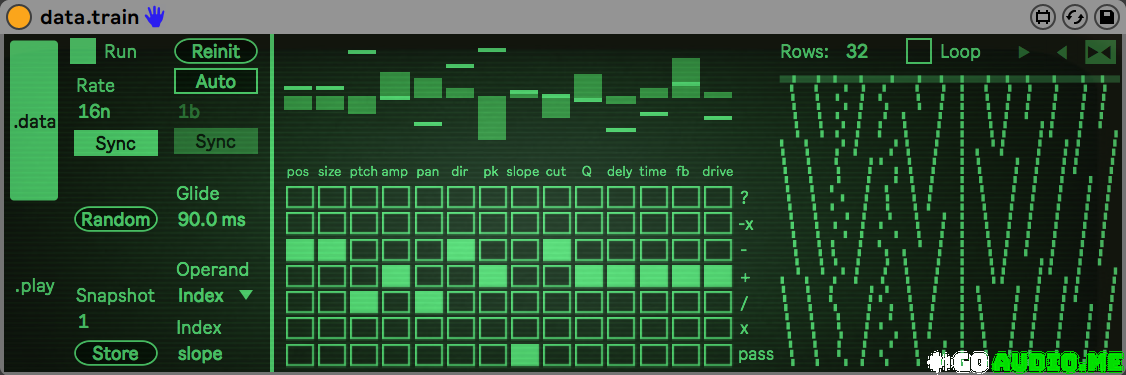Switch to the .data tab

(34, 121)
